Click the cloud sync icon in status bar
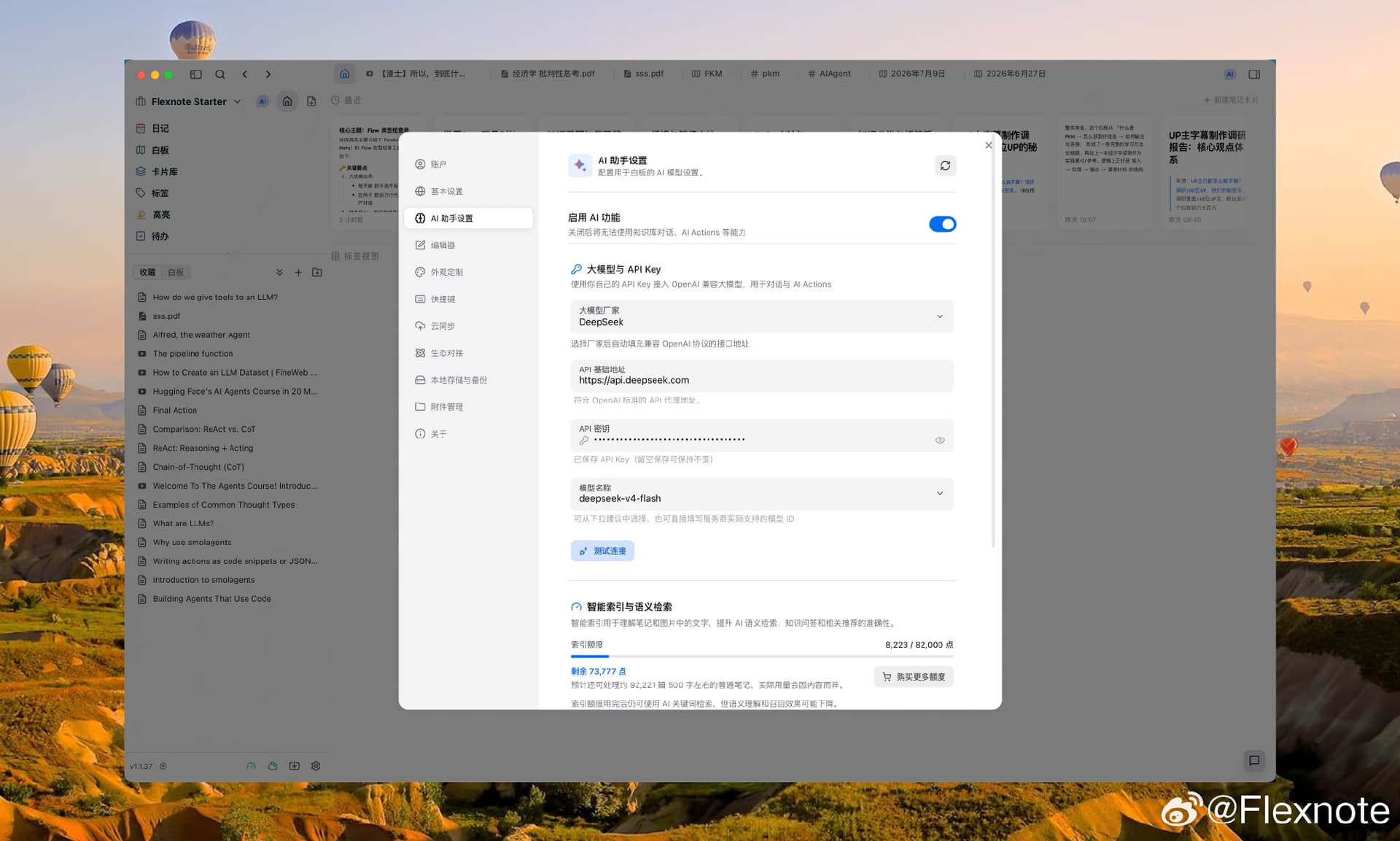 point(273,766)
